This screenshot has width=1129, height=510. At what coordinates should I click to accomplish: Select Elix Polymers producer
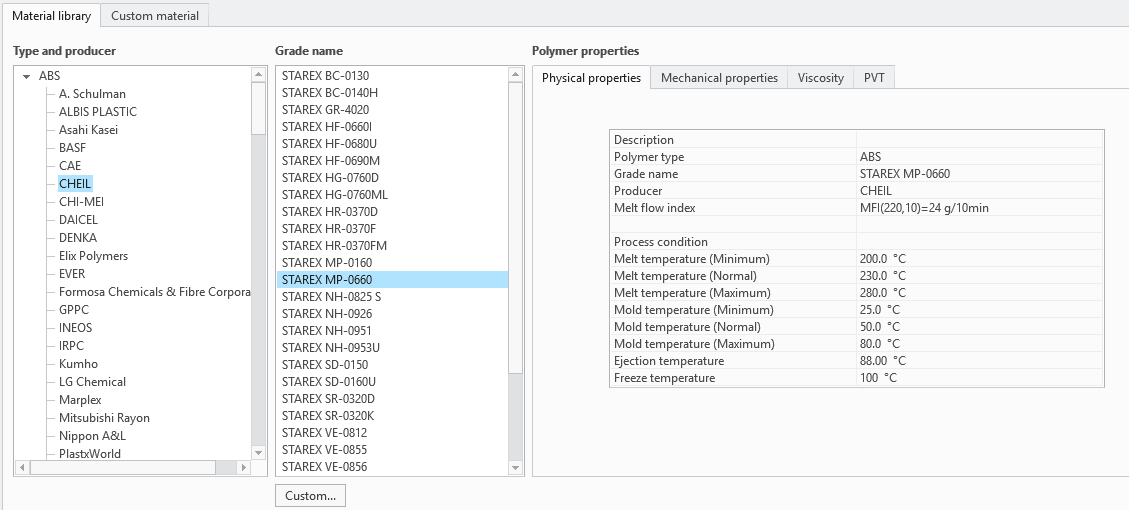94,256
